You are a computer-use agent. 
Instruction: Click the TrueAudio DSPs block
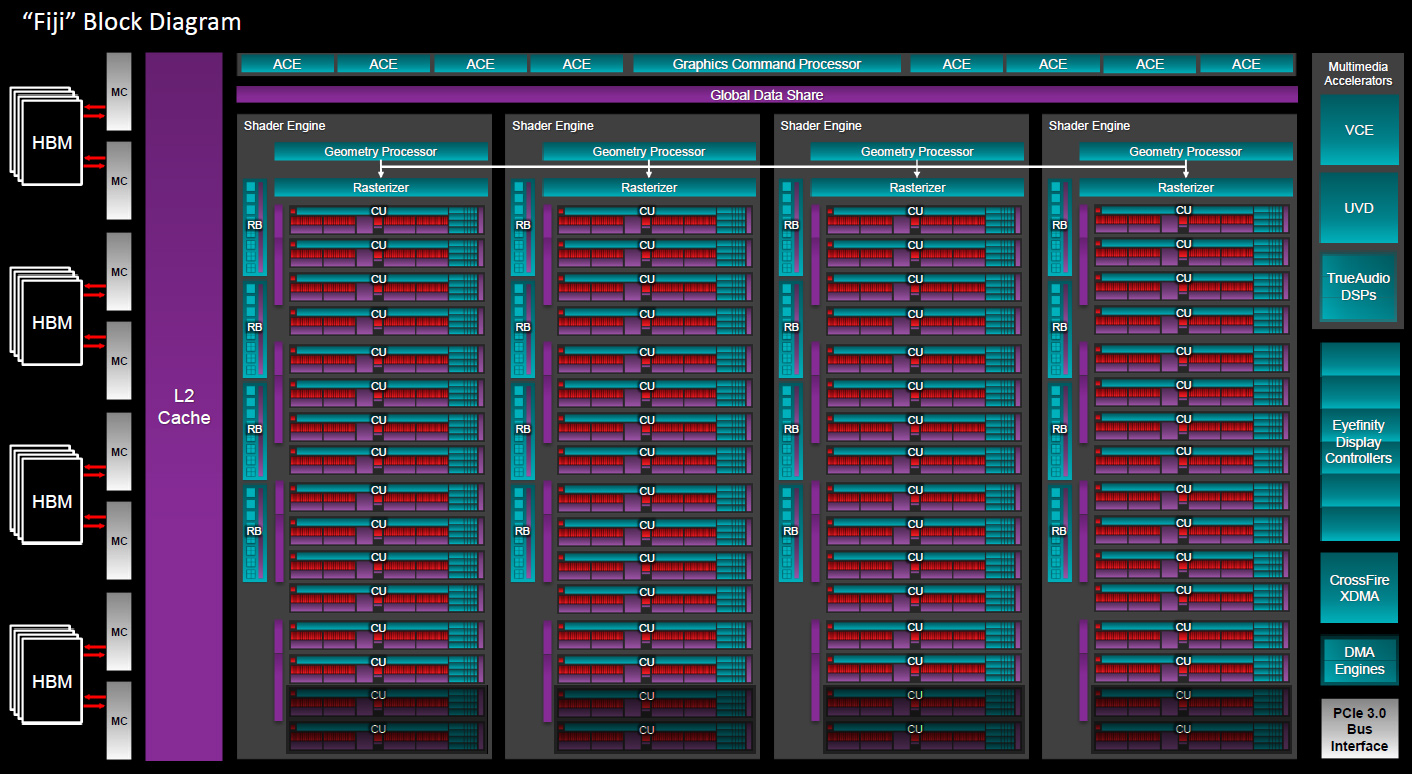[1359, 287]
